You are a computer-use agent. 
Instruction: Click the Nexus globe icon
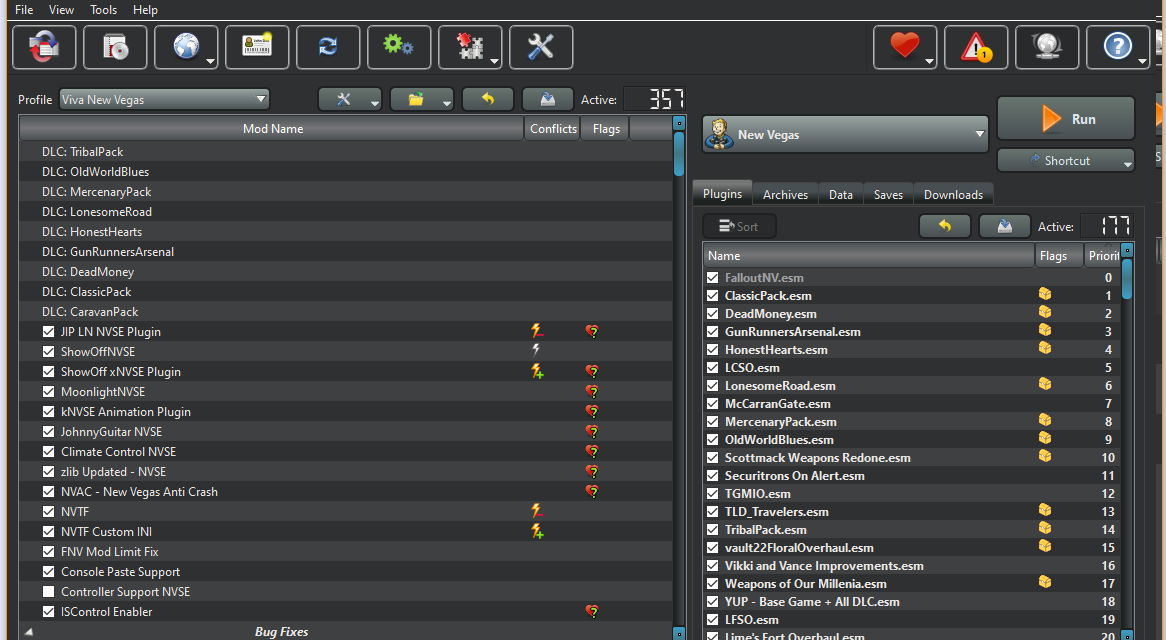tap(185, 47)
